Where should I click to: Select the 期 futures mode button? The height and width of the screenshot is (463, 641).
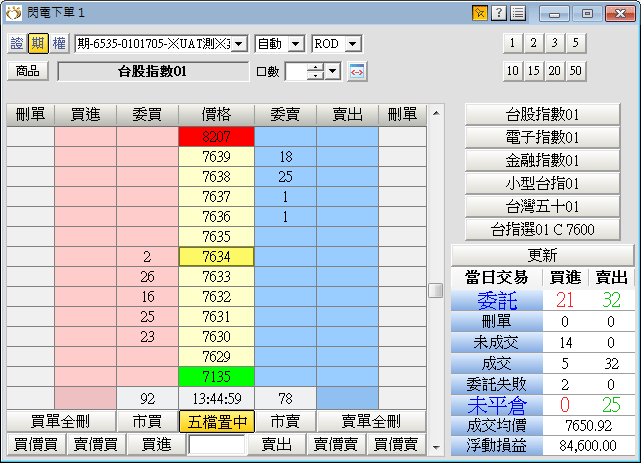click(x=38, y=44)
